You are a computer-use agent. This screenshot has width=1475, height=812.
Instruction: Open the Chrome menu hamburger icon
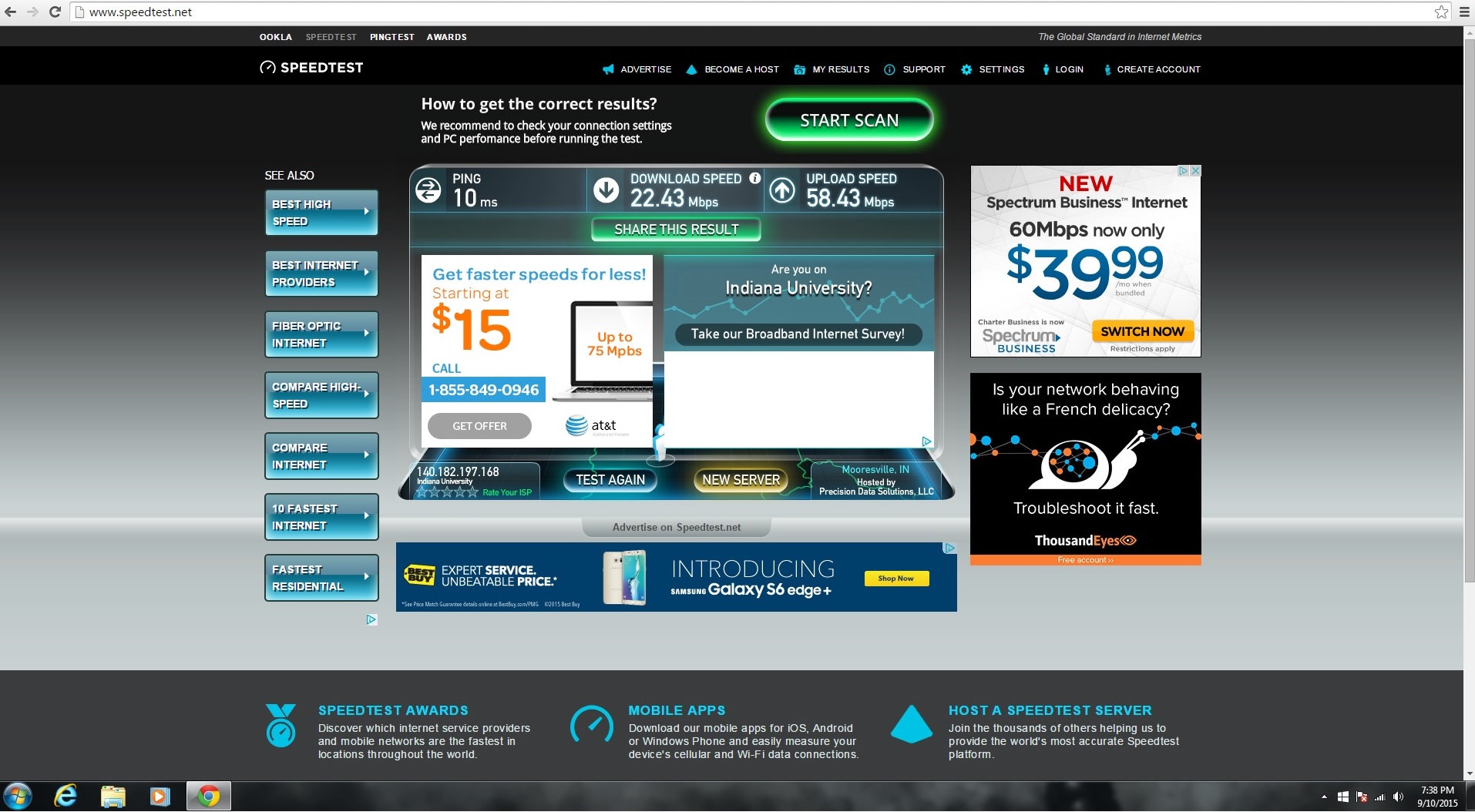(x=1464, y=12)
